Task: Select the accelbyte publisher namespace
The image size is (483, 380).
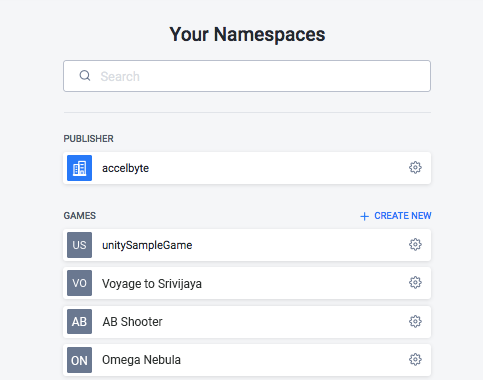Action: pyautogui.click(x=247, y=168)
